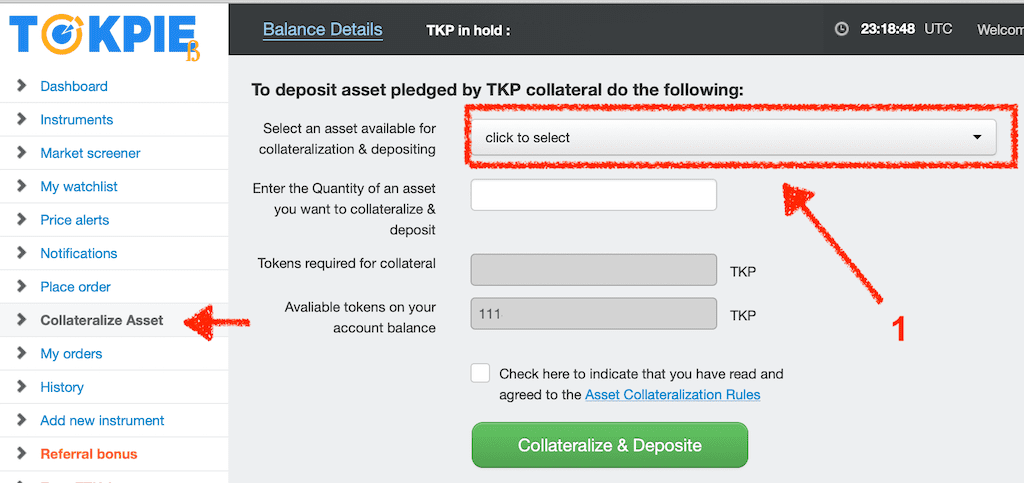
Task: Click the chevron icon beside Instruments
Action: click(22, 119)
